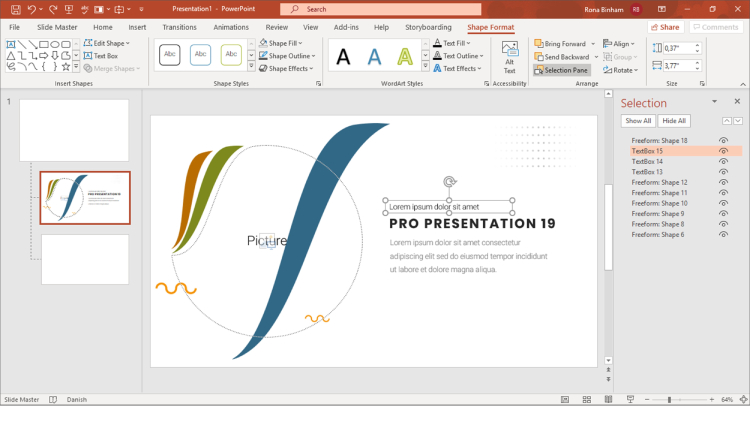Choose the blue WordArt style A
The width and height of the screenshot is (750, 422).
click(x=374, y=57)
